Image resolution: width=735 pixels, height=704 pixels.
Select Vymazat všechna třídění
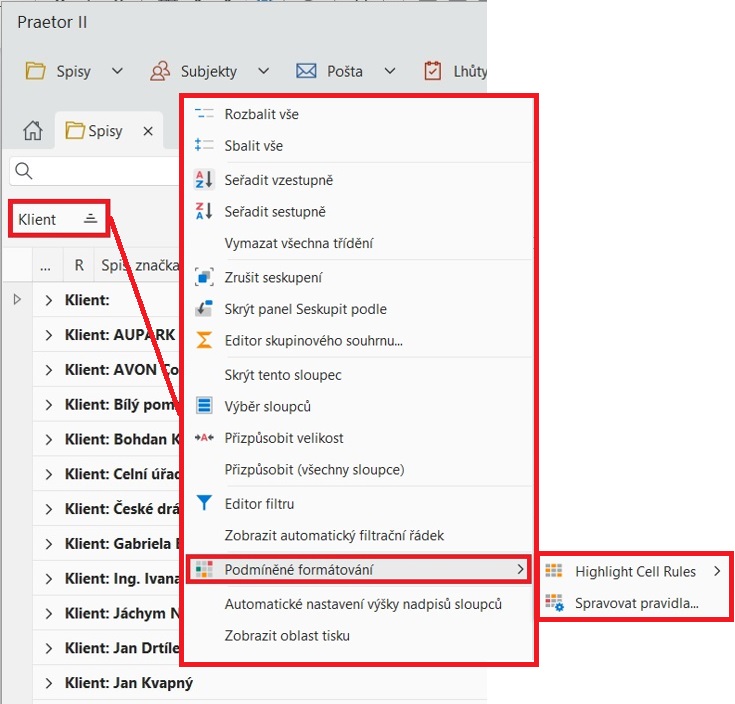[x=299, y=243]
